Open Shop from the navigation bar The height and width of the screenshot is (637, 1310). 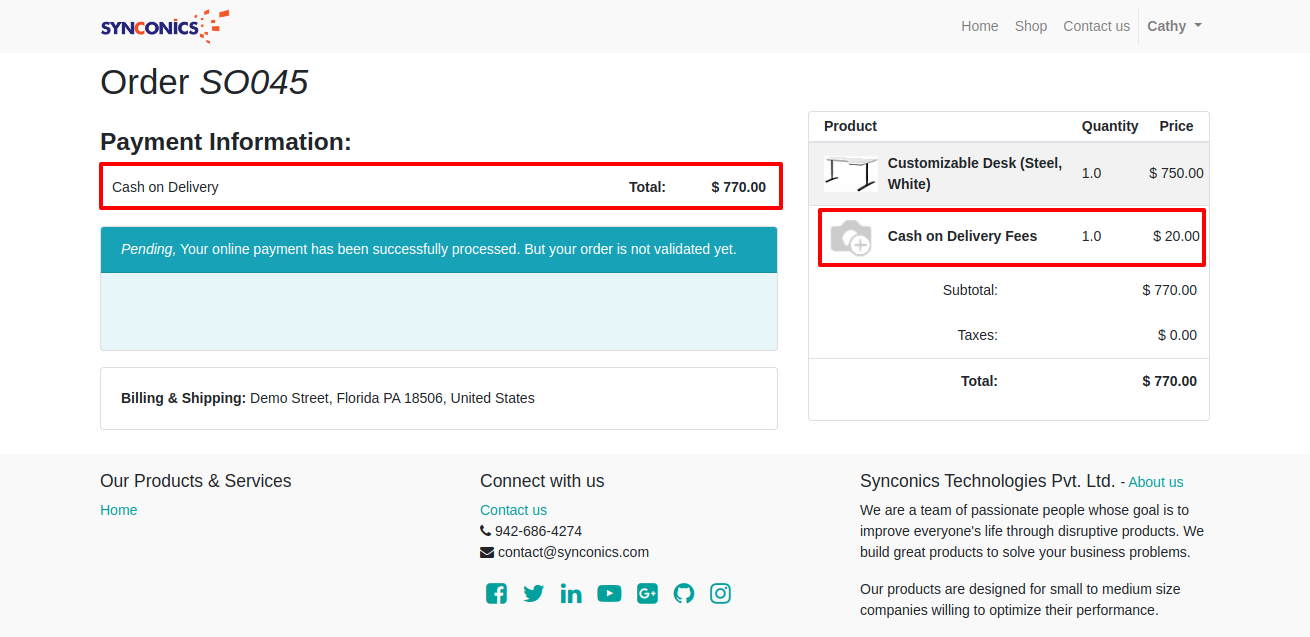1030,26
